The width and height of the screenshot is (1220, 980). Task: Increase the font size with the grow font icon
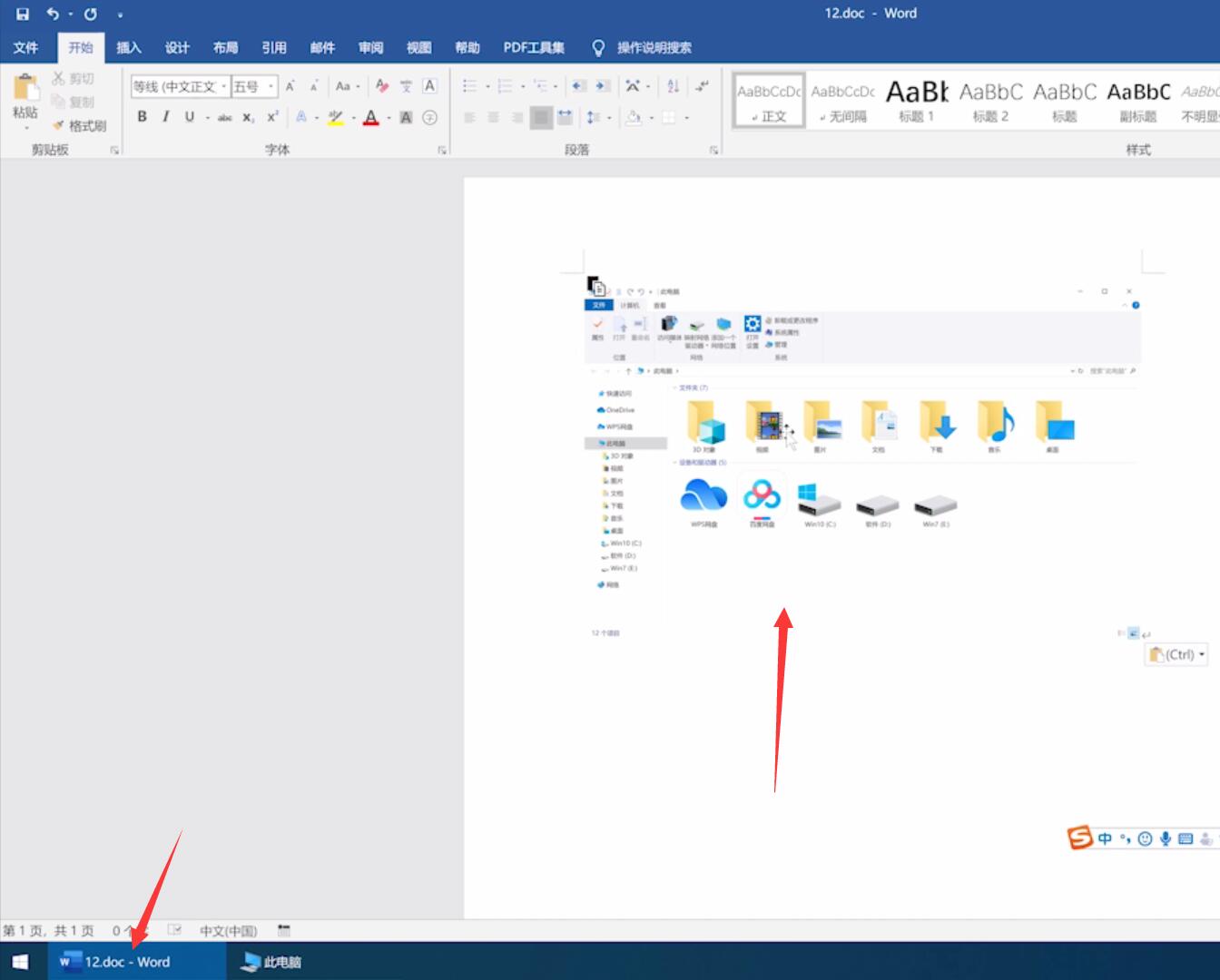(x=290, y=86)
